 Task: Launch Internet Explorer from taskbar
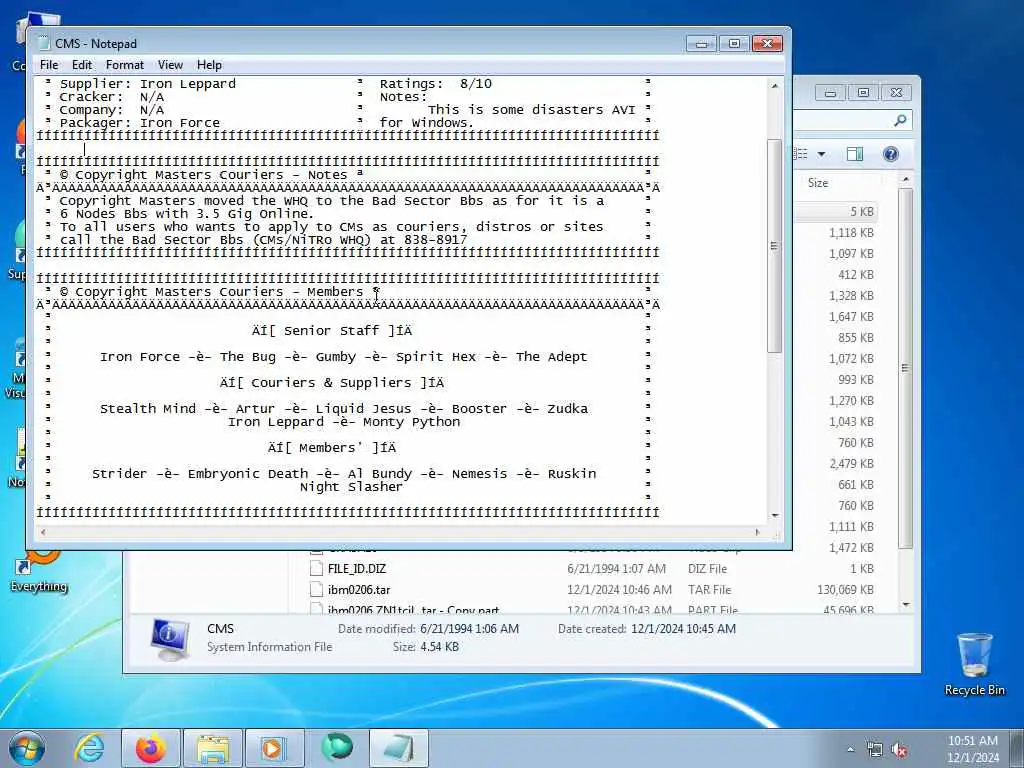pos(89,748)
